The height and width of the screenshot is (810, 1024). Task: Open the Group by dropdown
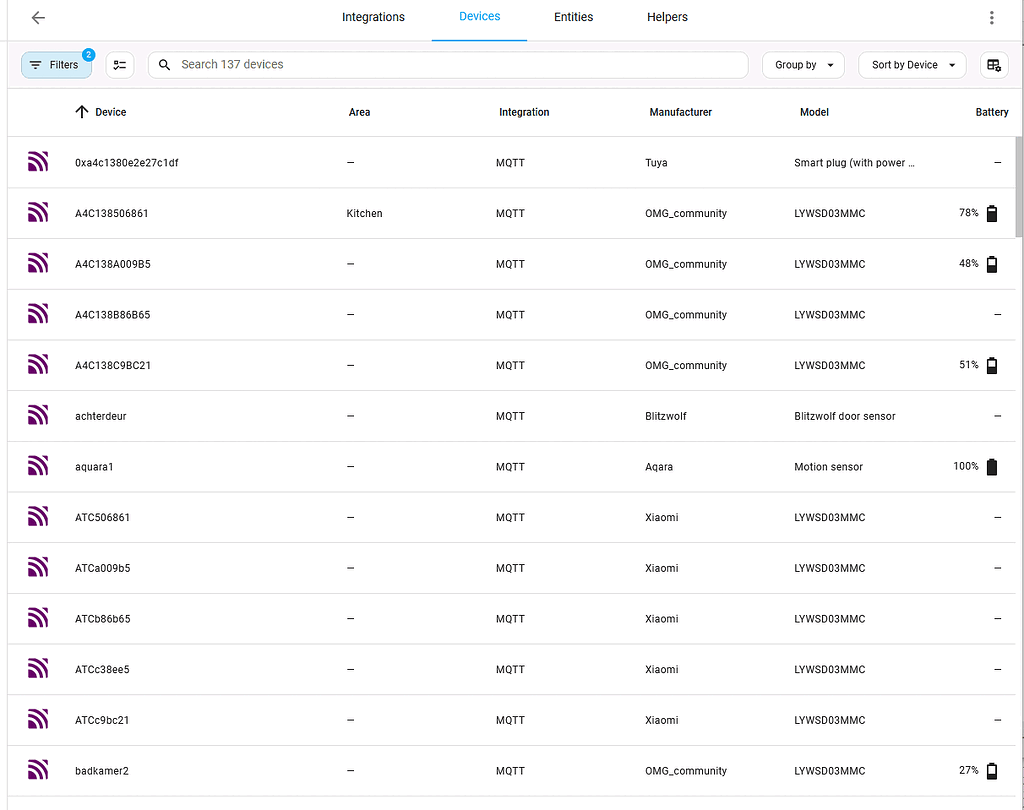point(803,64)
